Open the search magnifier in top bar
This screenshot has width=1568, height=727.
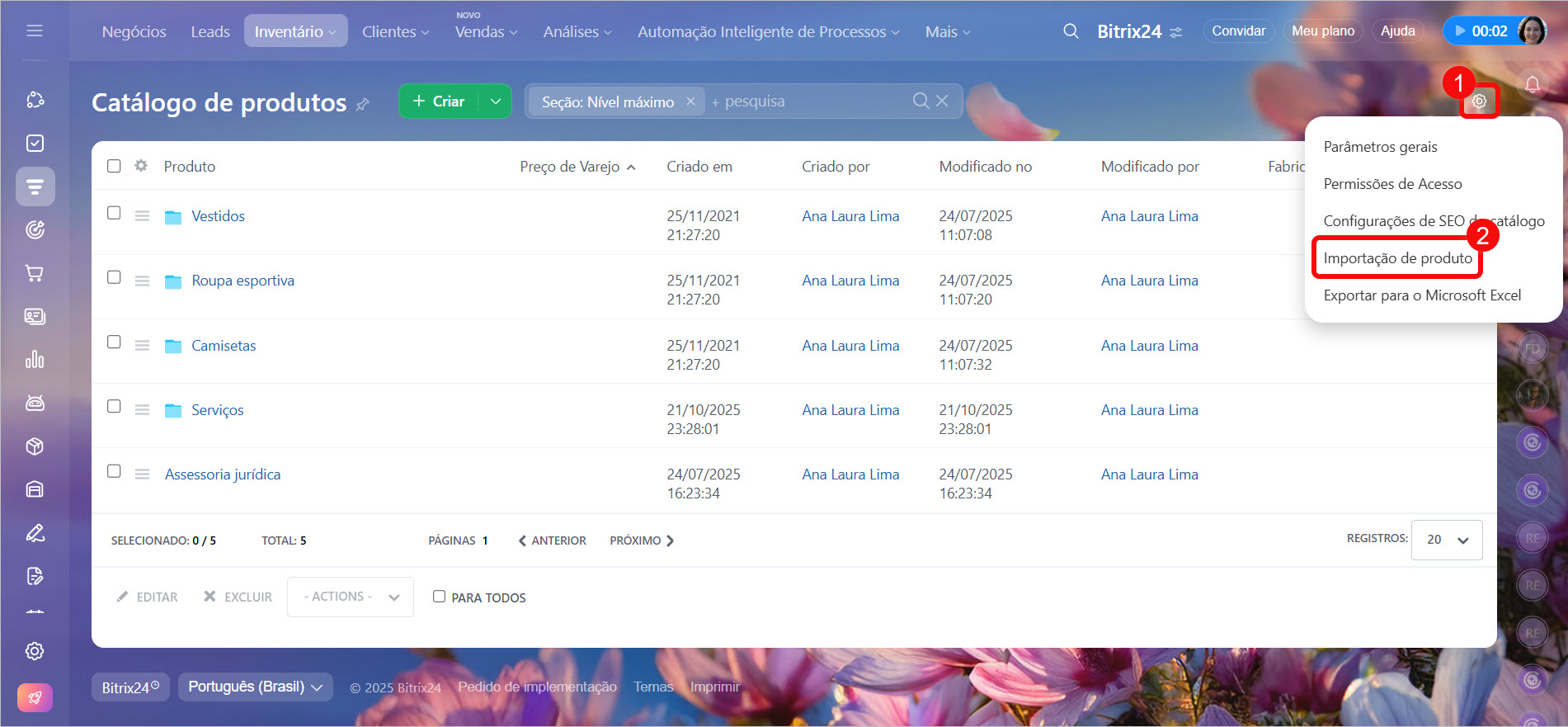click(1071, 31)
